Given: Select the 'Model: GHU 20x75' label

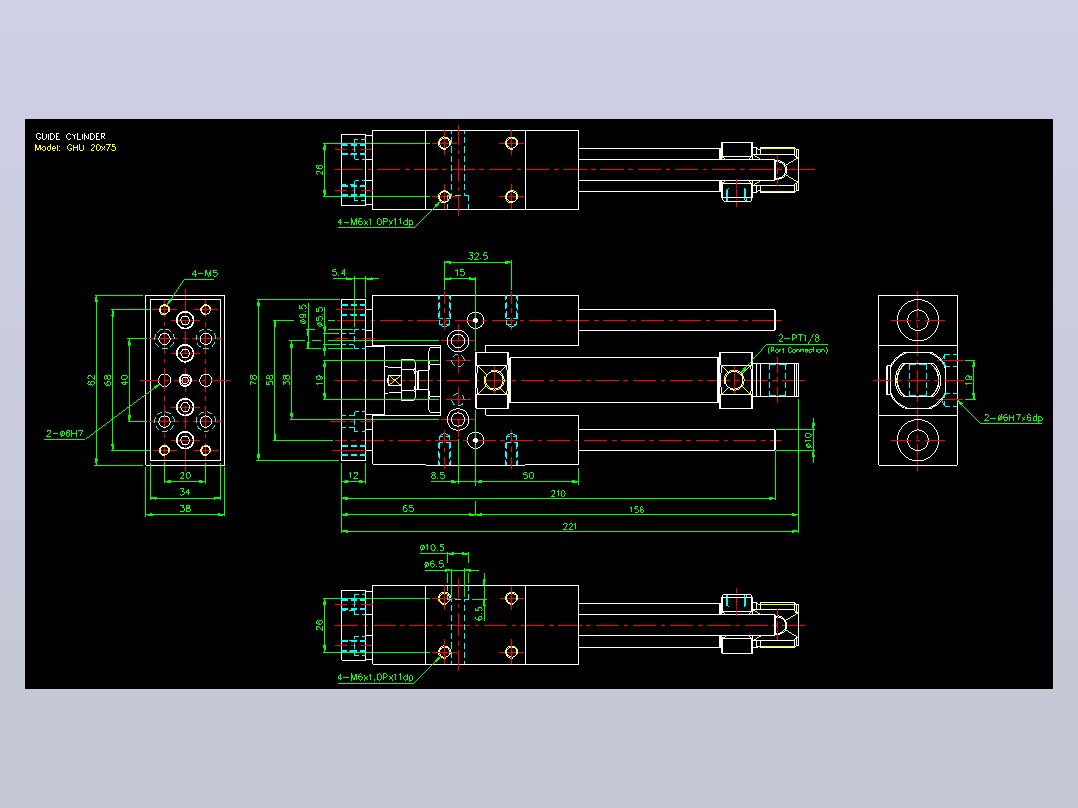Looking at the screenshot, I should [75, 148].
